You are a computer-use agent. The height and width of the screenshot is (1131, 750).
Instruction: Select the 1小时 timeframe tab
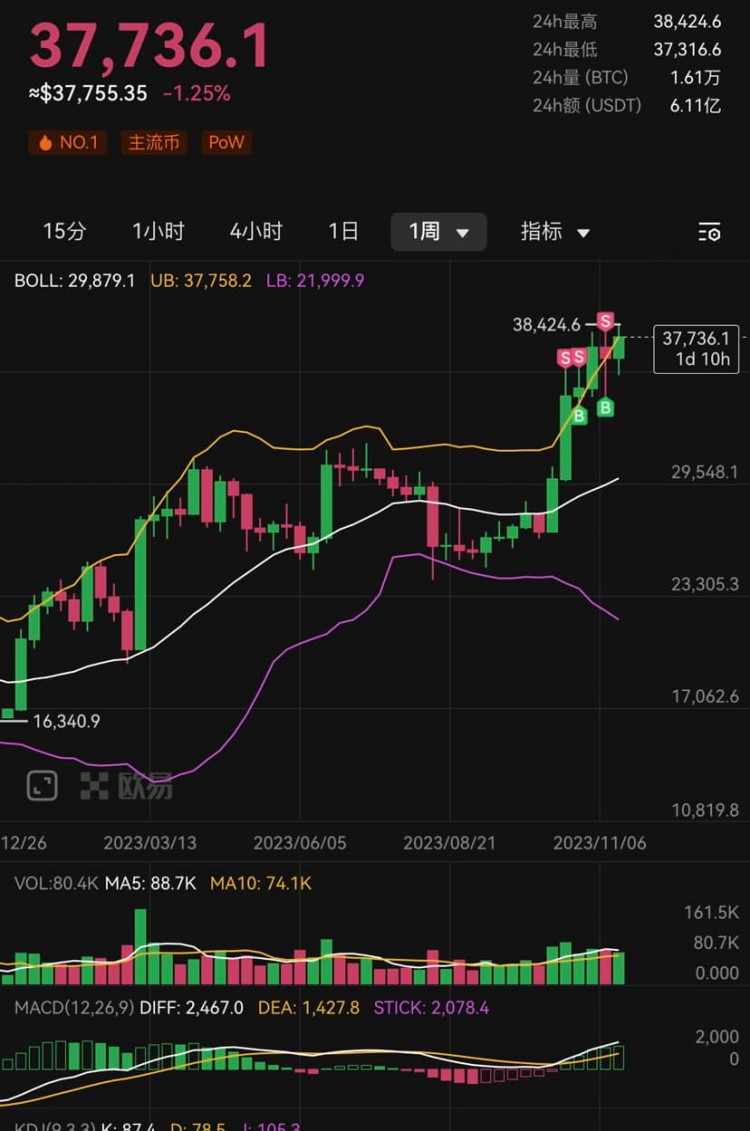point(158,232)
